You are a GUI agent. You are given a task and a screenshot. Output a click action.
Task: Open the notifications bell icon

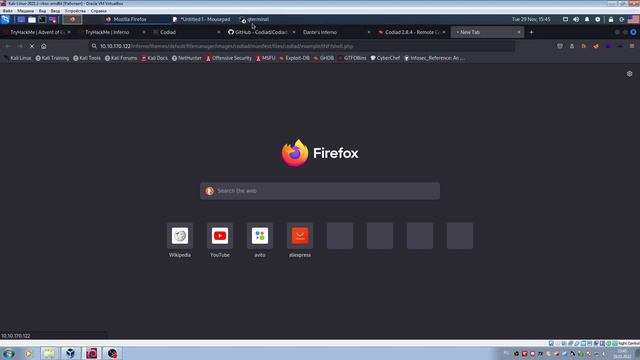587,19
